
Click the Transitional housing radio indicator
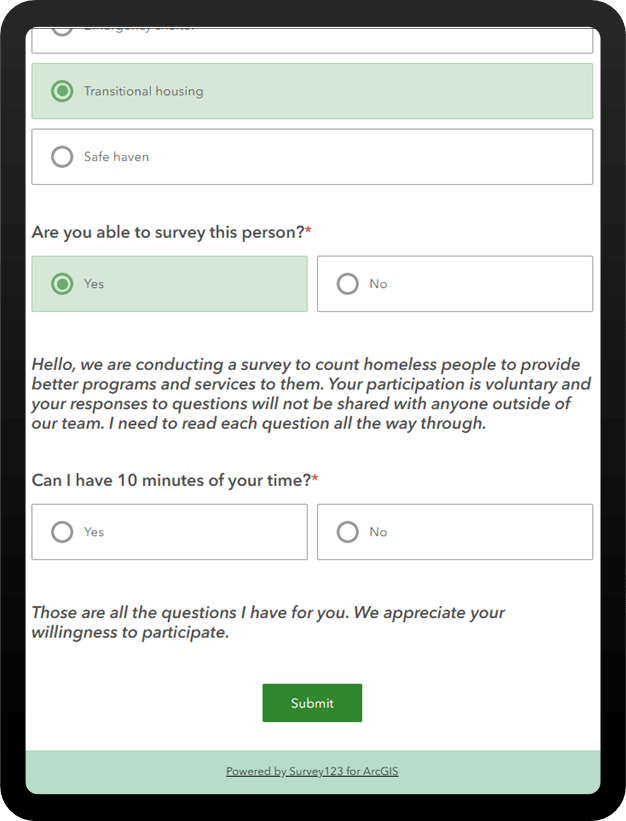[61, 90]
